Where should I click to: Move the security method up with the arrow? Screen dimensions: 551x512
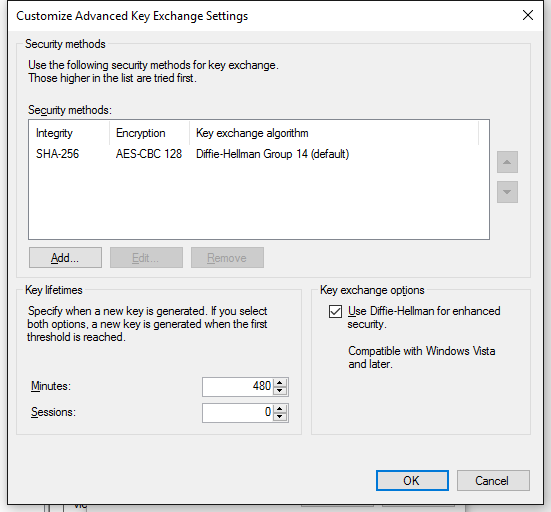pos(507,162)
